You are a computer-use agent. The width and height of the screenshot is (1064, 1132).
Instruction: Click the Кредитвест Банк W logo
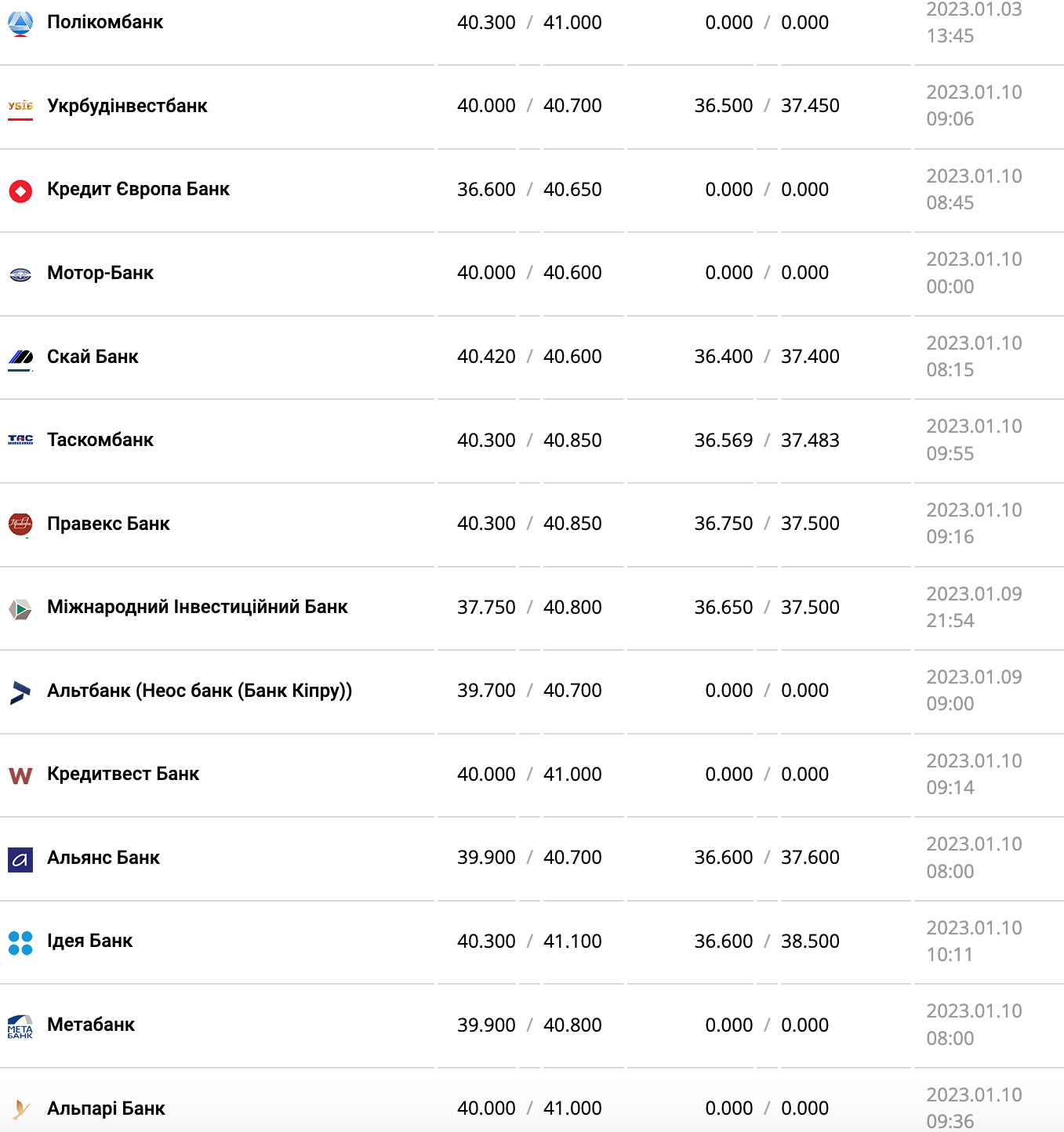click(x=20, y=775)
